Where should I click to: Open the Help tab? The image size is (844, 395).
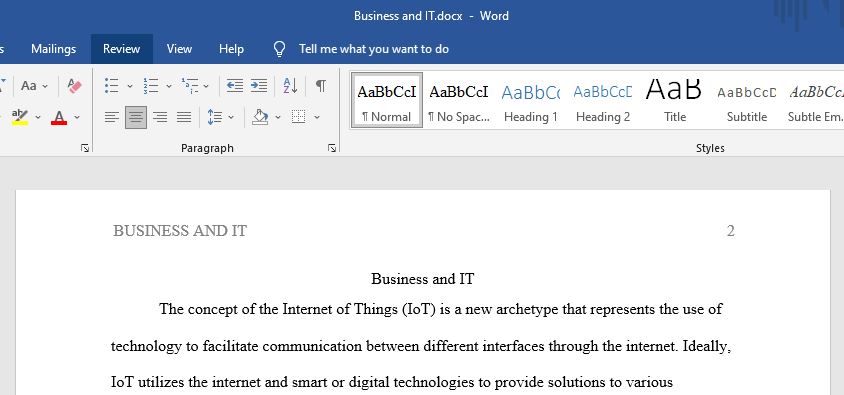pos(231,49)
